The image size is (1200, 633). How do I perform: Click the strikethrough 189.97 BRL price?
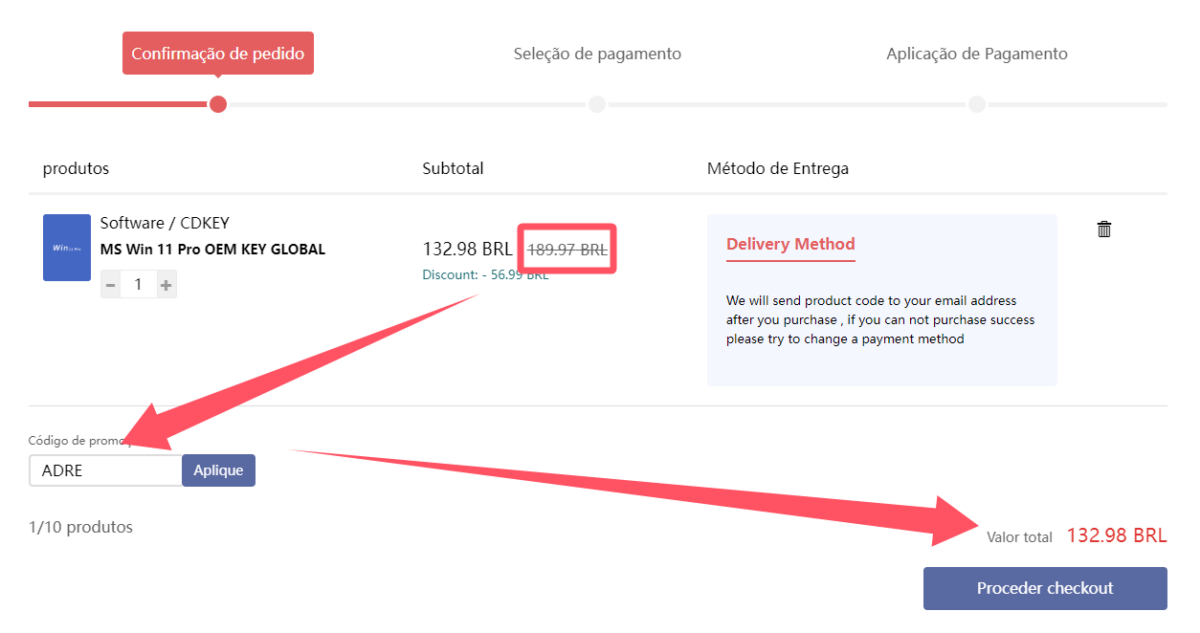tap(566, 248)
